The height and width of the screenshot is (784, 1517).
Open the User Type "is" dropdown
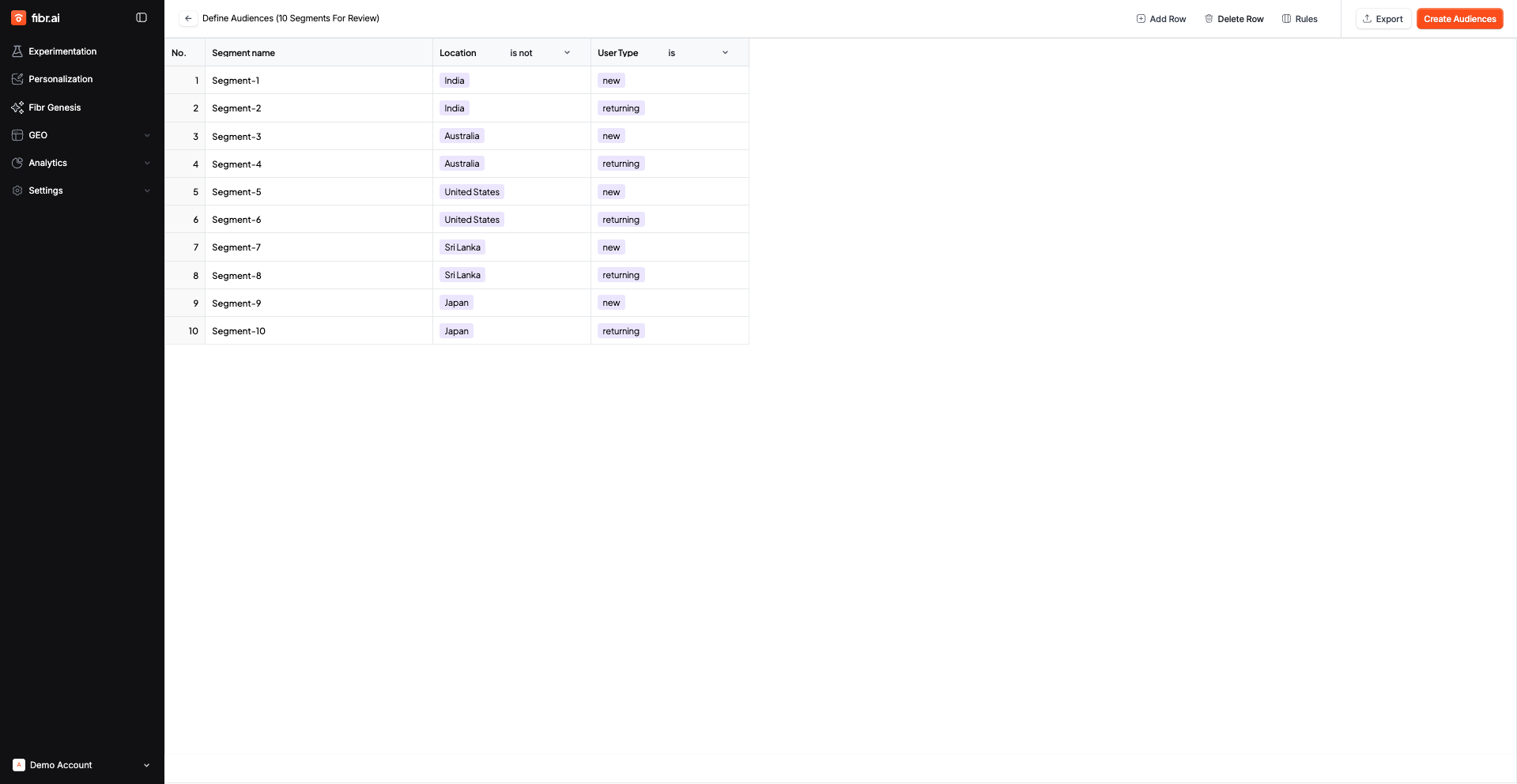pos(698,53)
